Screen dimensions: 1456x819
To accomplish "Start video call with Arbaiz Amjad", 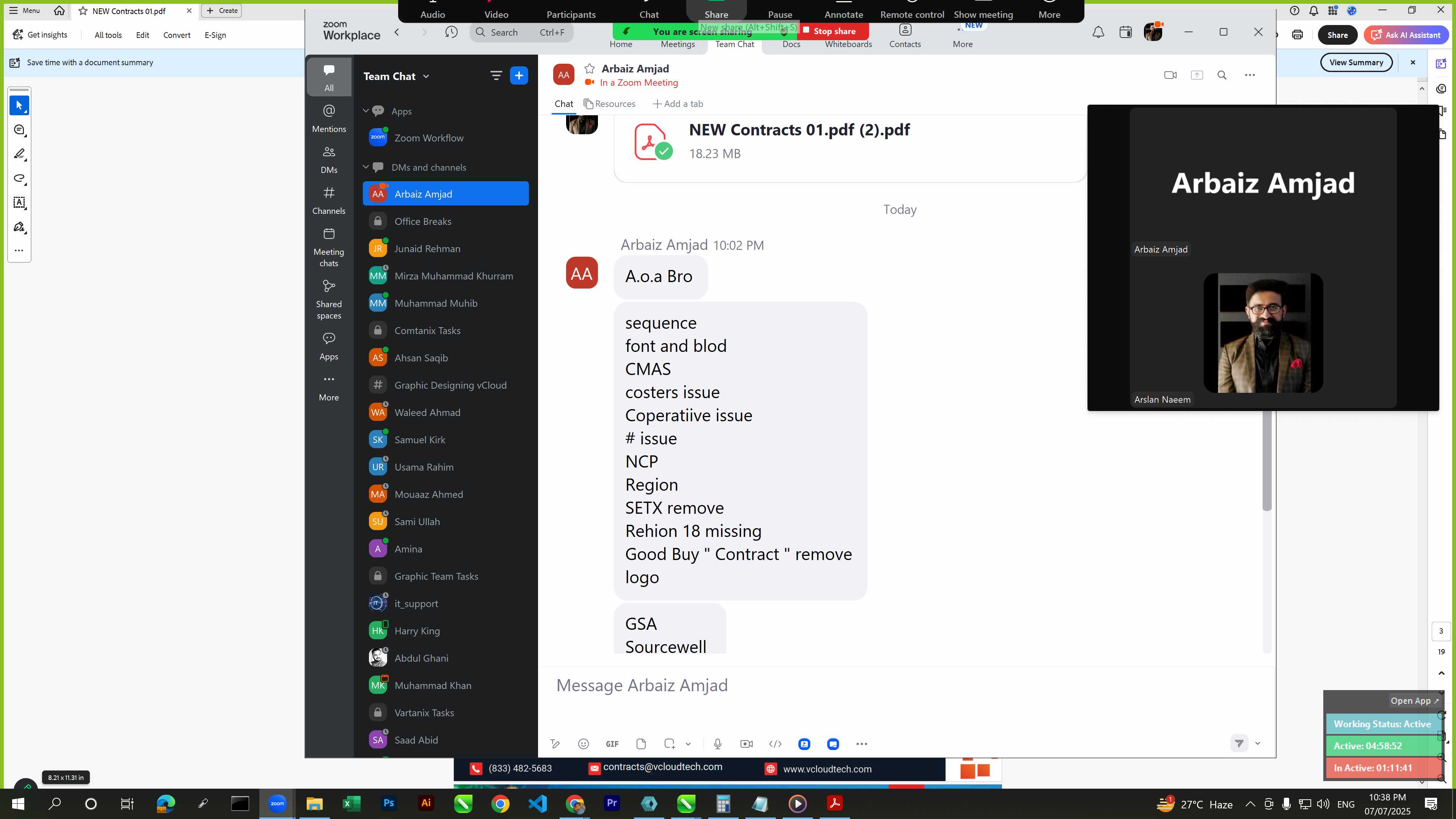I will pos(1170,75).
